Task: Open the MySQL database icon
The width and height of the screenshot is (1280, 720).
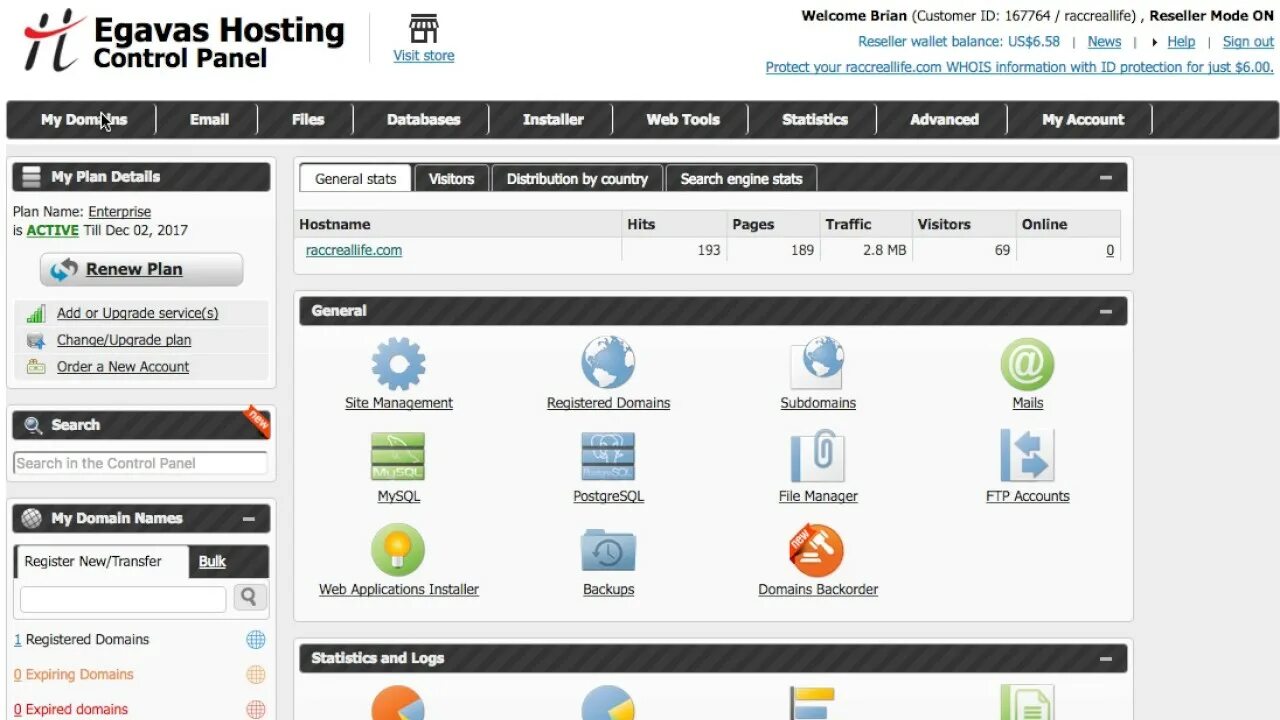Action: 398,457
